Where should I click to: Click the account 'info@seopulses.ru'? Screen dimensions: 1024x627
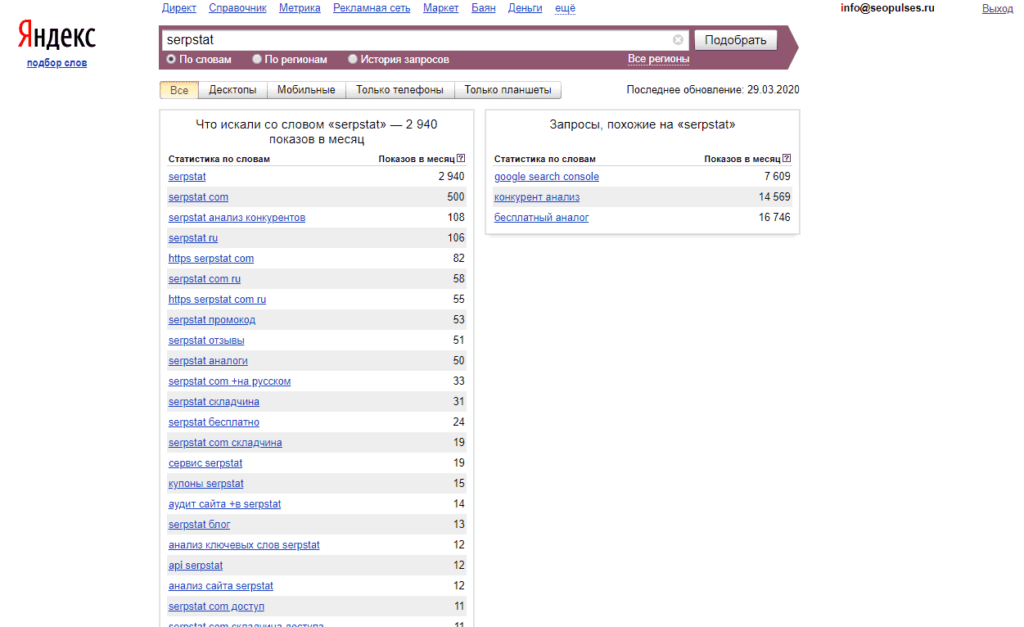888,8
